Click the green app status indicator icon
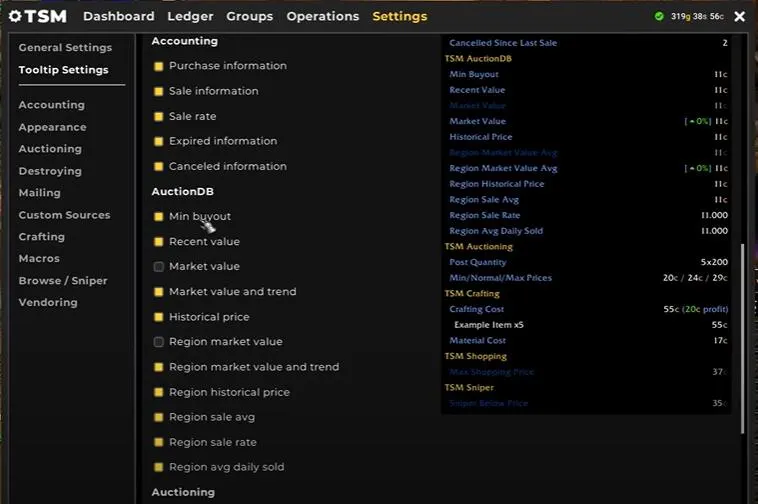The image size is (758, 504). (x=659, y=16)
